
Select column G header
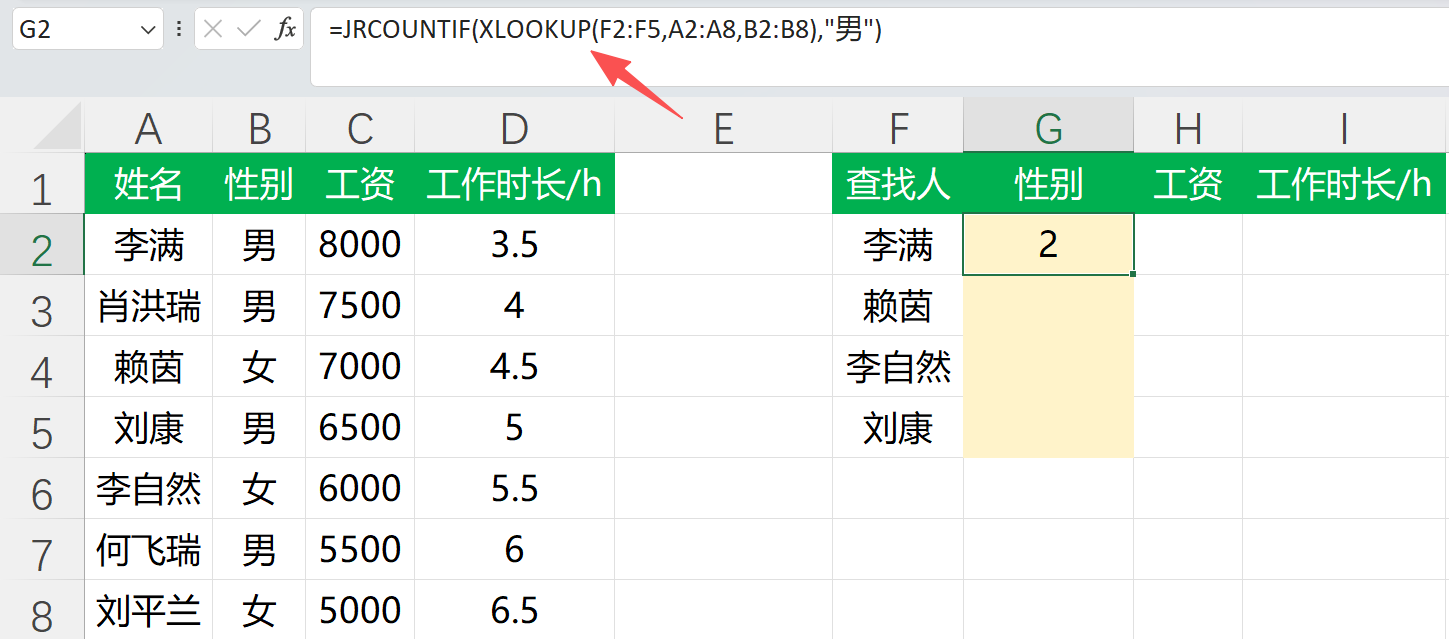(x=1047, y=128)
